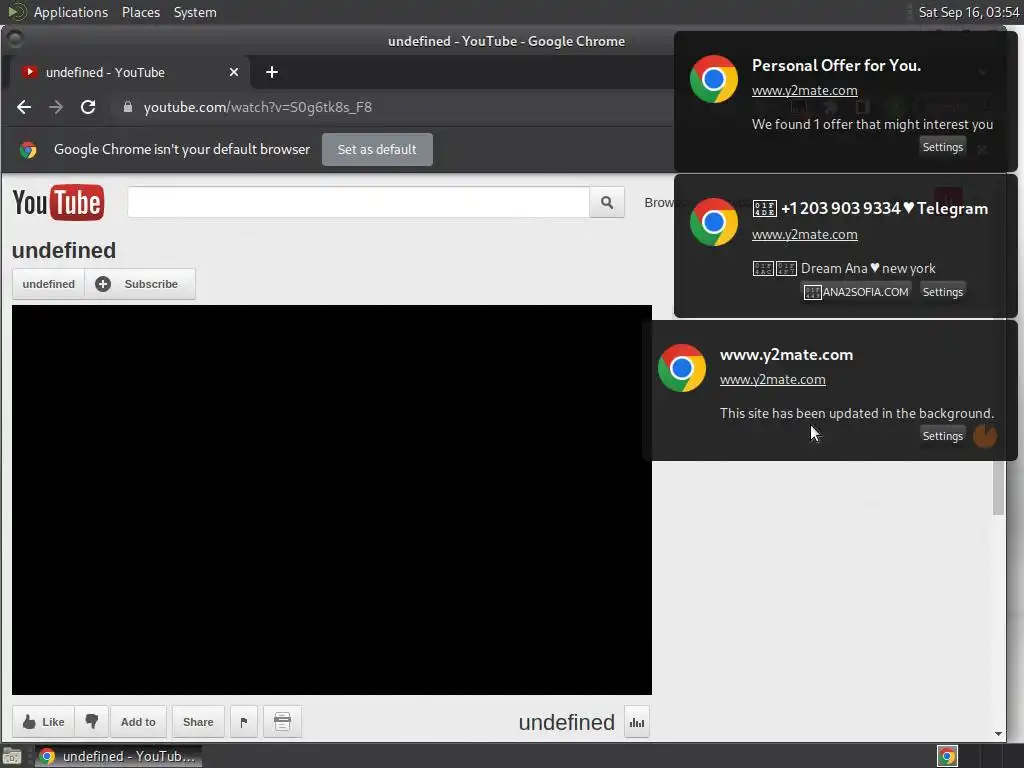Open the Places menu
This screenshot has width=1024, height=768.
click(x=141, y=12)
